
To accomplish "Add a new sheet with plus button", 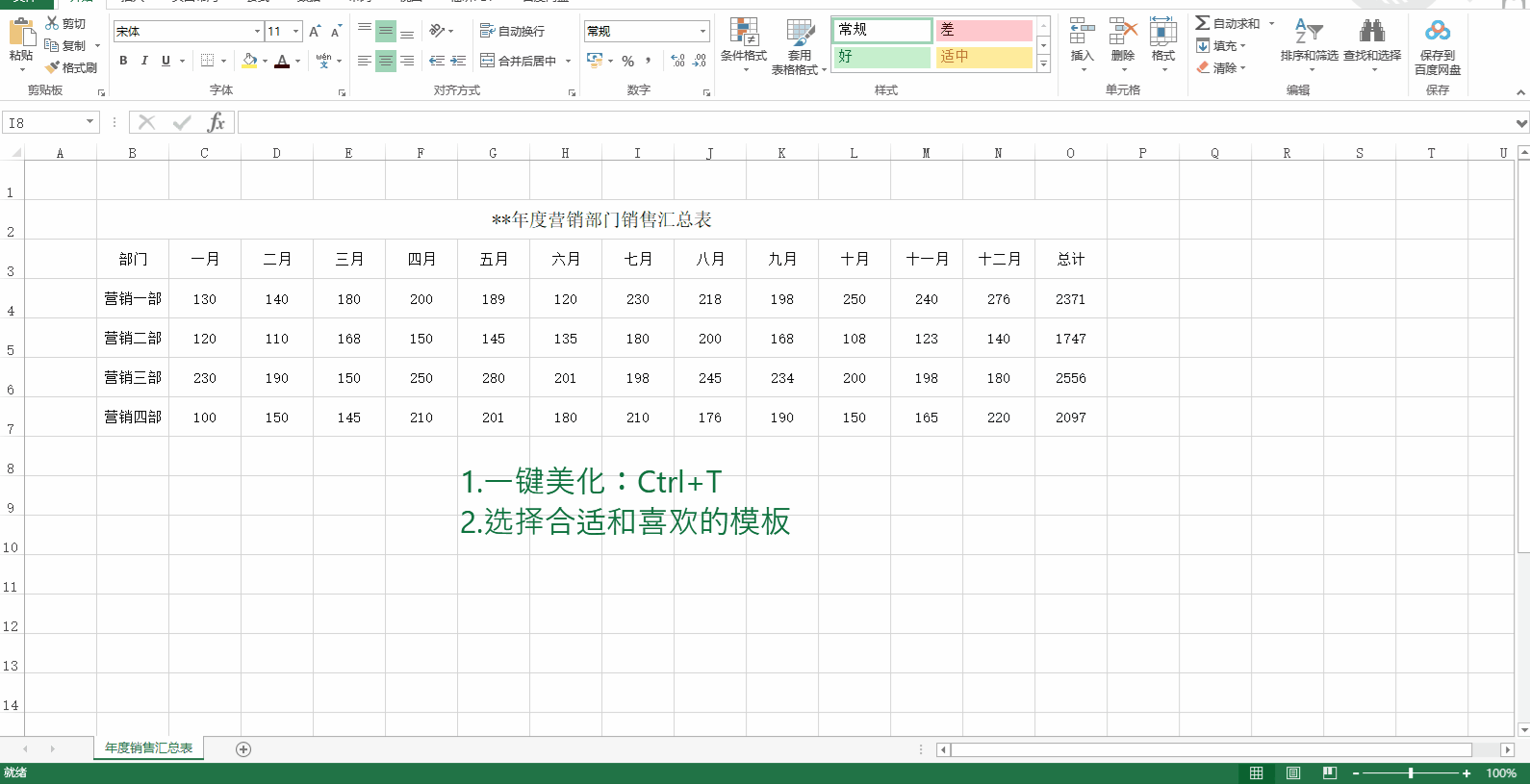I will point(243,748).
